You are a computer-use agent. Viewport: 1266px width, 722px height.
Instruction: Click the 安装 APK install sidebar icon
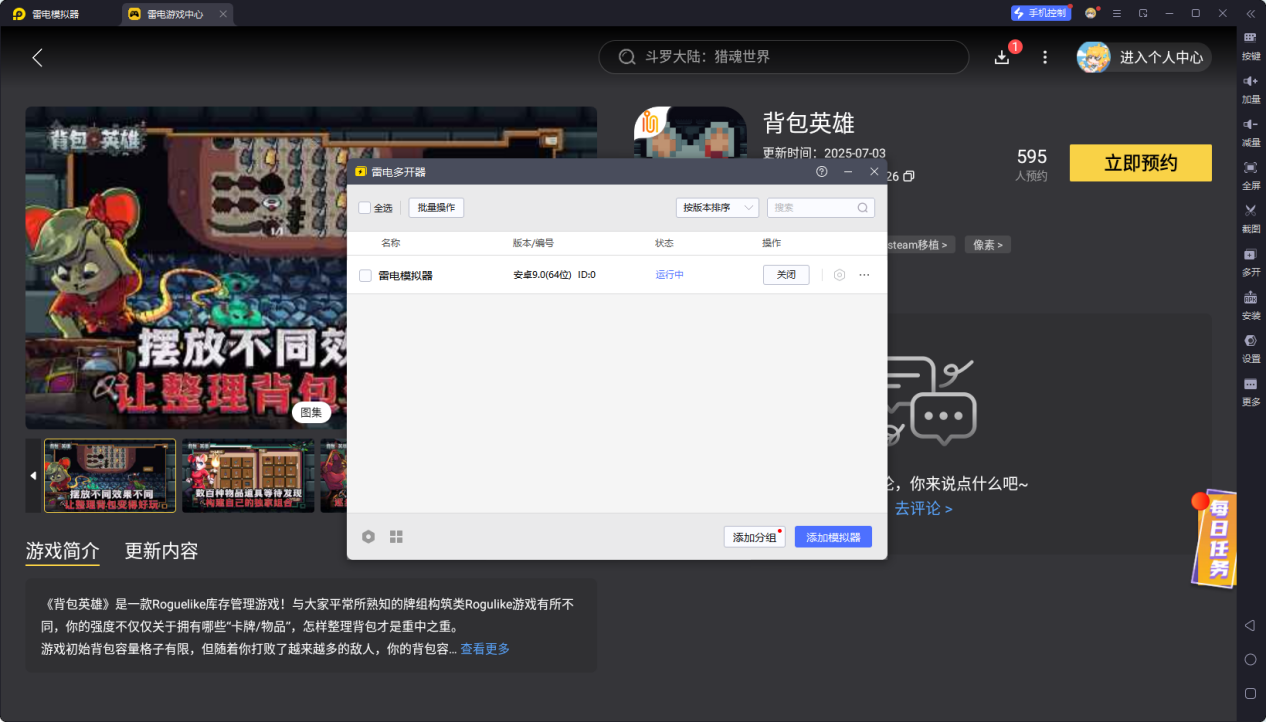click(x=1250, y=304)
